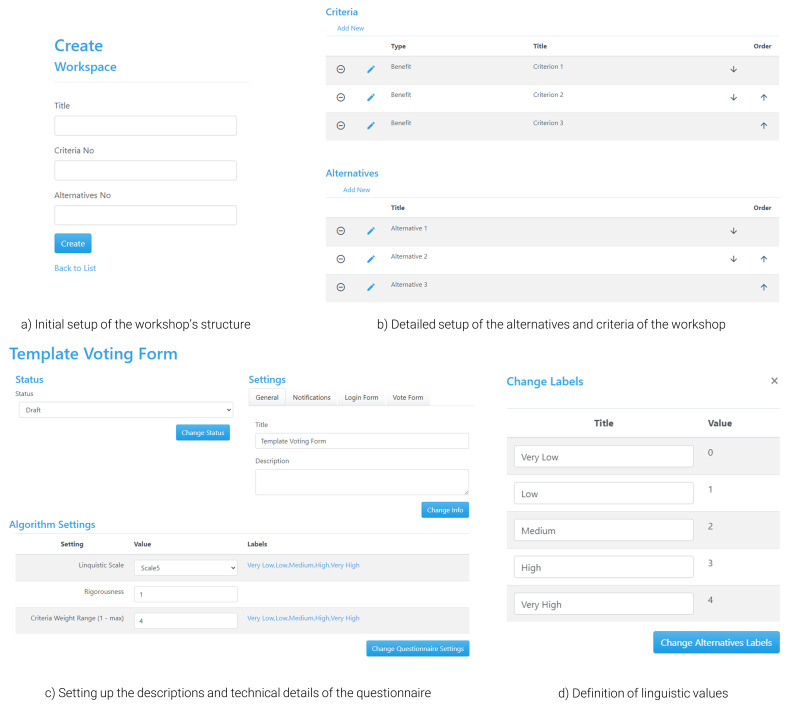788x709 pixels.
Task: Click the Create workspace button
Action: tap(73, 244)
